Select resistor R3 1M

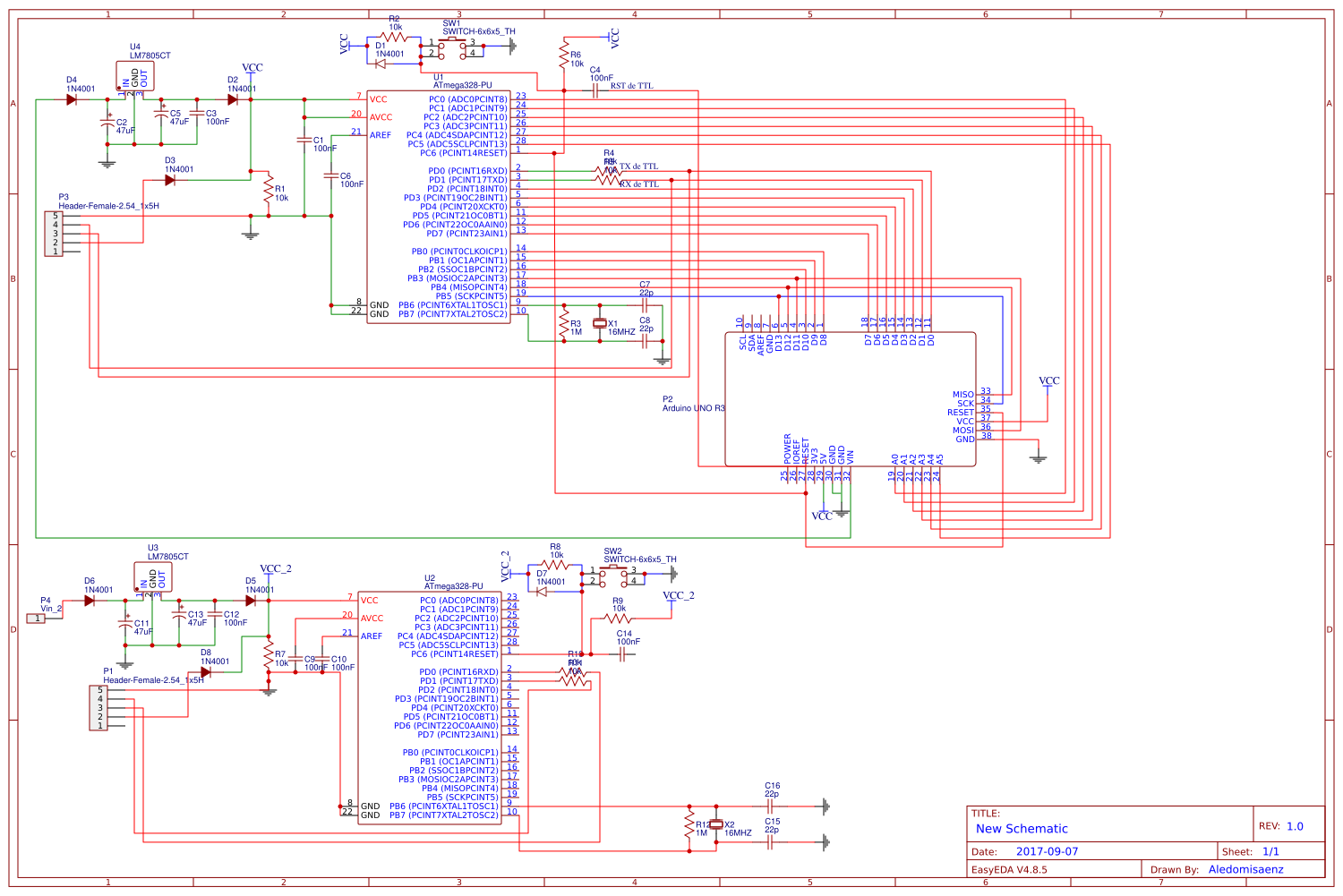coord(564,323)
